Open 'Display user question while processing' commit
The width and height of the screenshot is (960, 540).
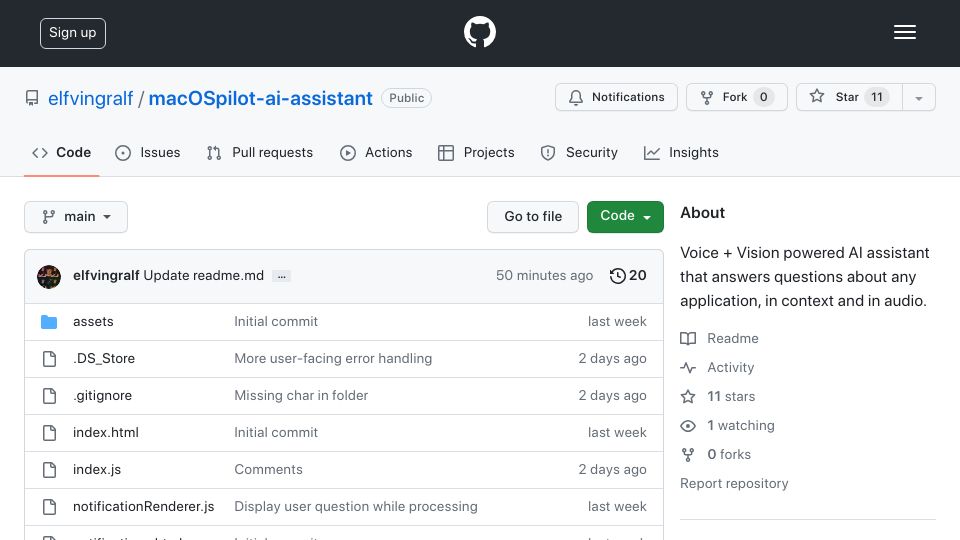(356, 506)
